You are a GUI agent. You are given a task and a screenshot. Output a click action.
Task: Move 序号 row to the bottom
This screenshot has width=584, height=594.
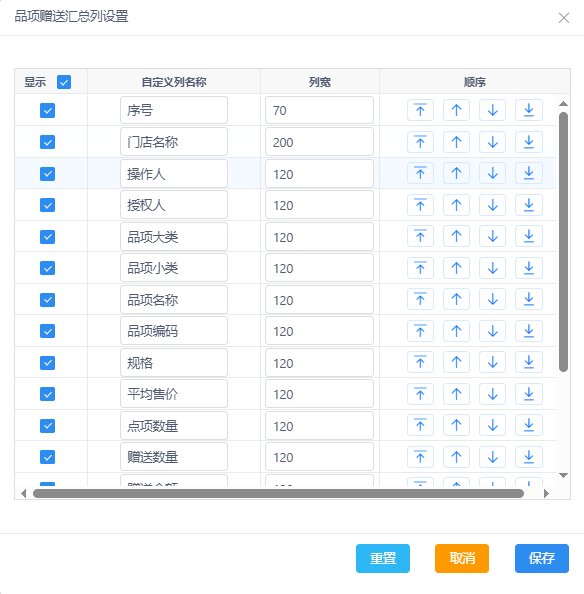529,110
